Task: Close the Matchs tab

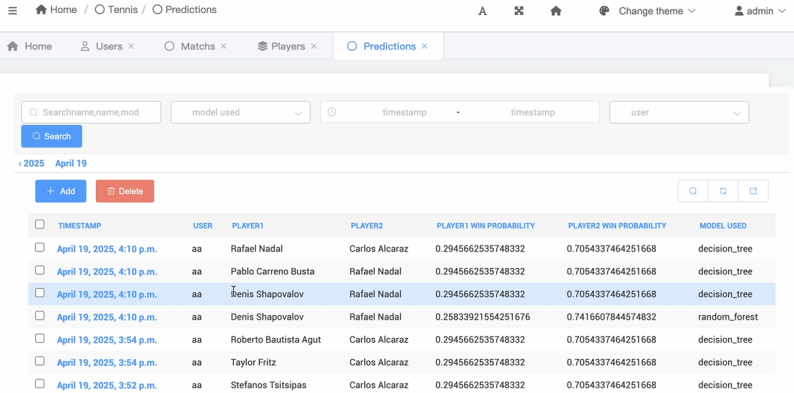Action: pyautogui.click(x=223, y=46)
